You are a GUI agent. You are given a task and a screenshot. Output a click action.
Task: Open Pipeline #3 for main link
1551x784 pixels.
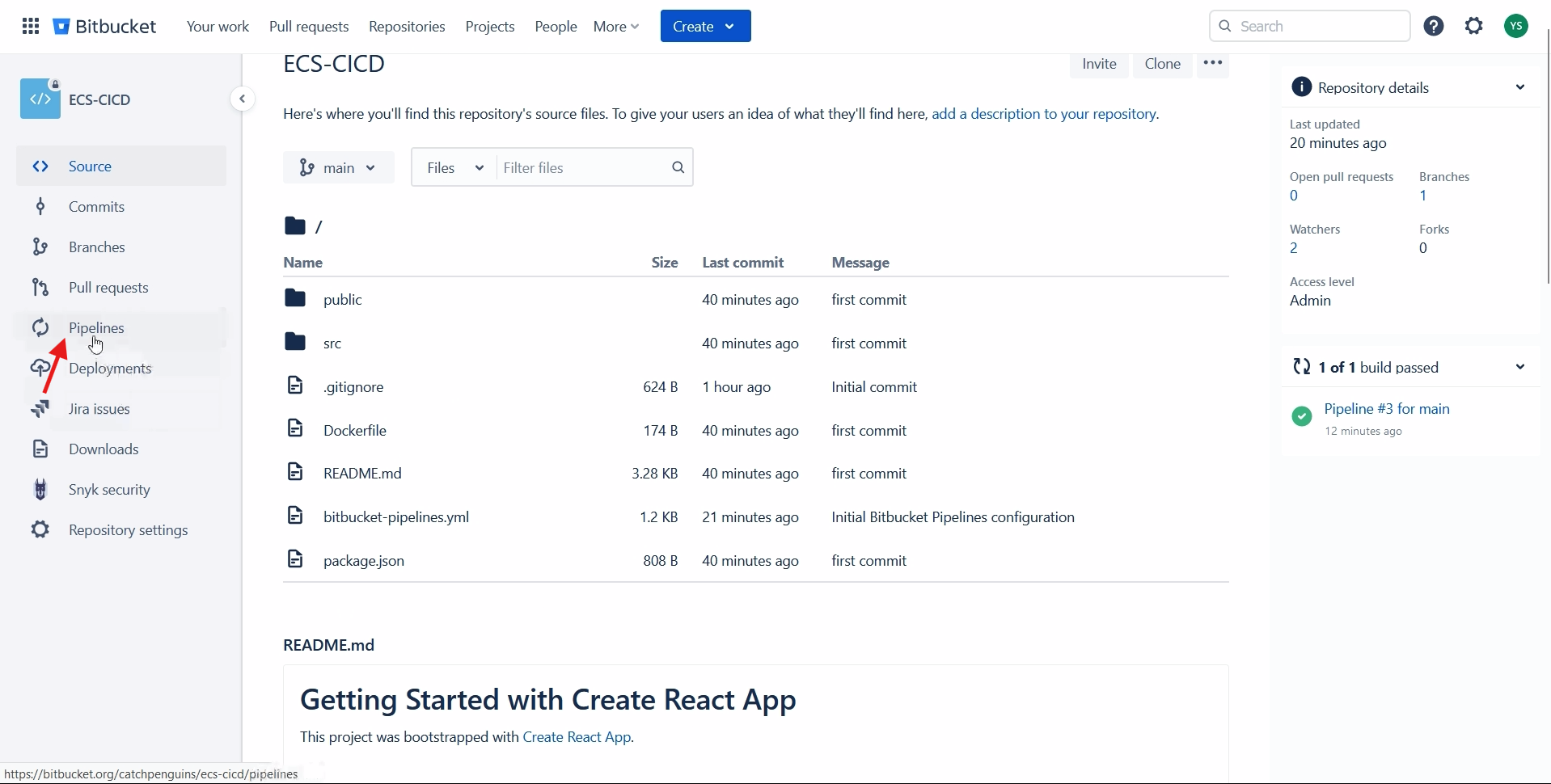(x=1387, y=409)
